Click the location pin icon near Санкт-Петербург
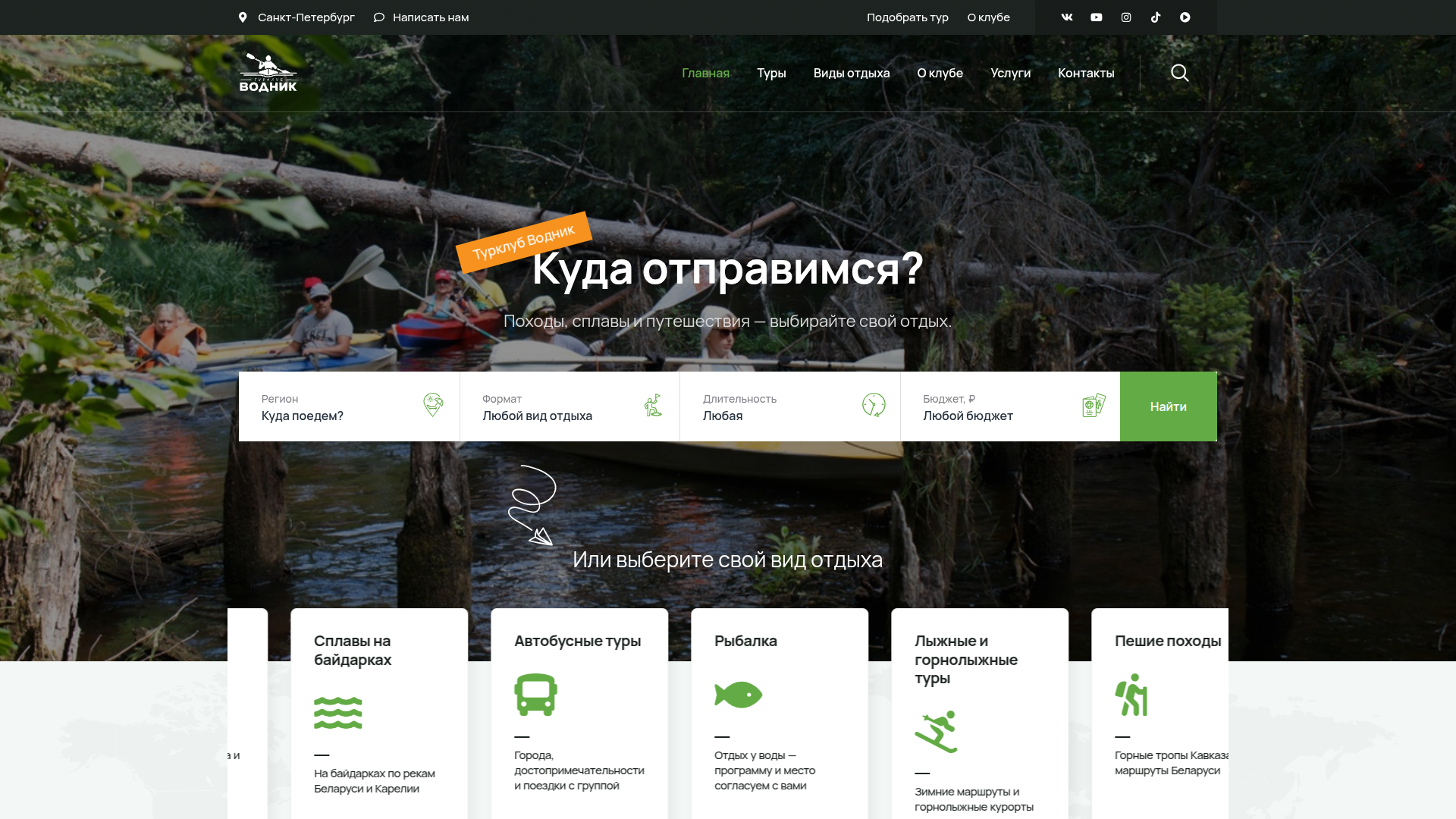 [x=243, y=17]
